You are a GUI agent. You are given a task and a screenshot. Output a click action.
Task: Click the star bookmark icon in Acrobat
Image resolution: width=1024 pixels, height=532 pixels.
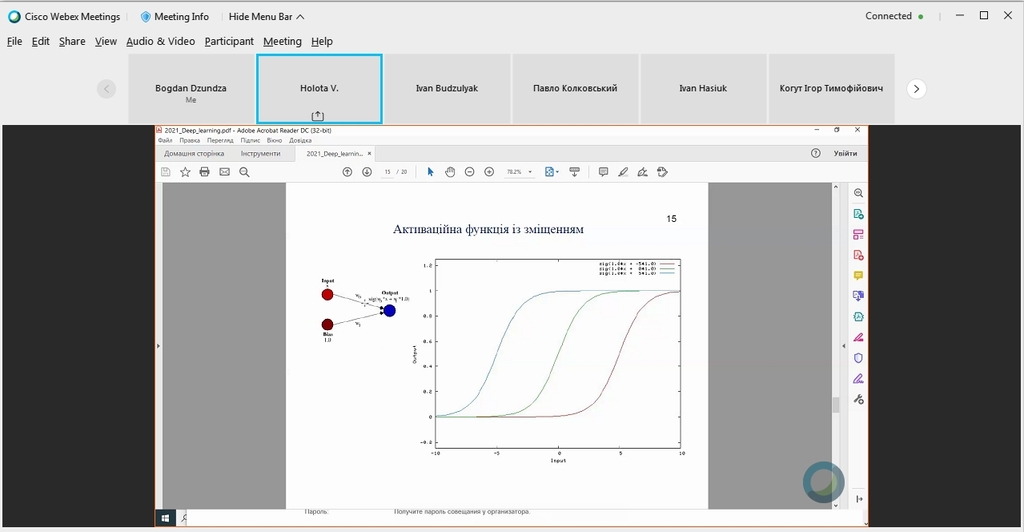(x=185, y=172)
